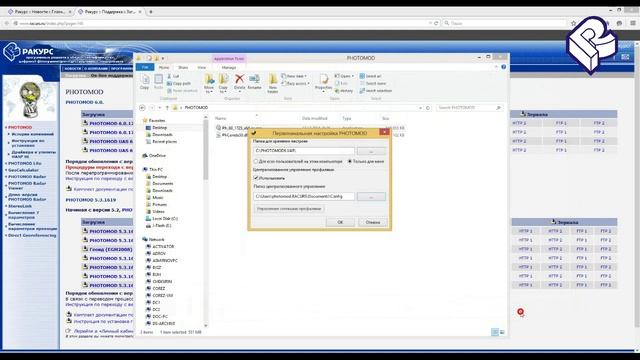Click Select none in the ribbon
This screenshot has width=640, height=360.
pos(373,83)
